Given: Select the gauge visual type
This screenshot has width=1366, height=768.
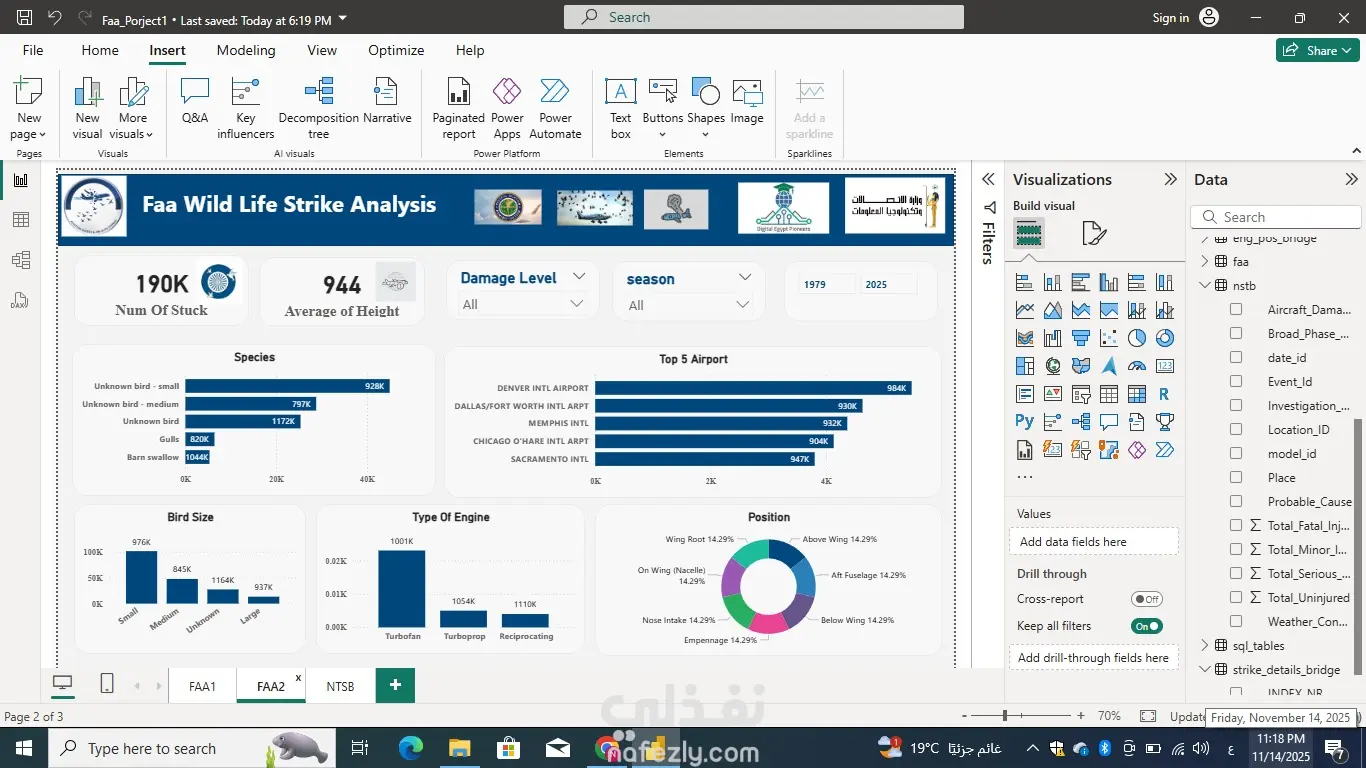Looking at the screenshot, I should pos(1137,366).
